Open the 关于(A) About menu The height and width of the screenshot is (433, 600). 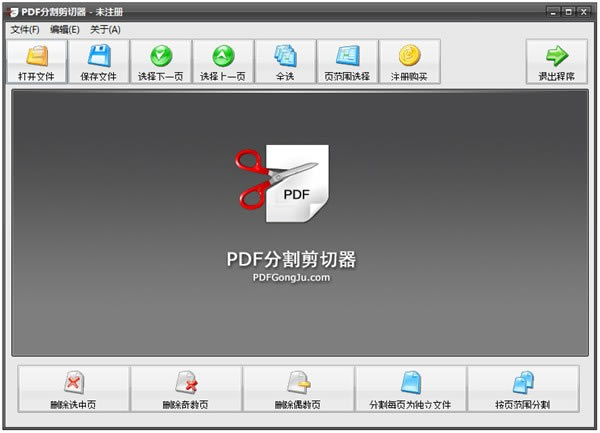105,30
